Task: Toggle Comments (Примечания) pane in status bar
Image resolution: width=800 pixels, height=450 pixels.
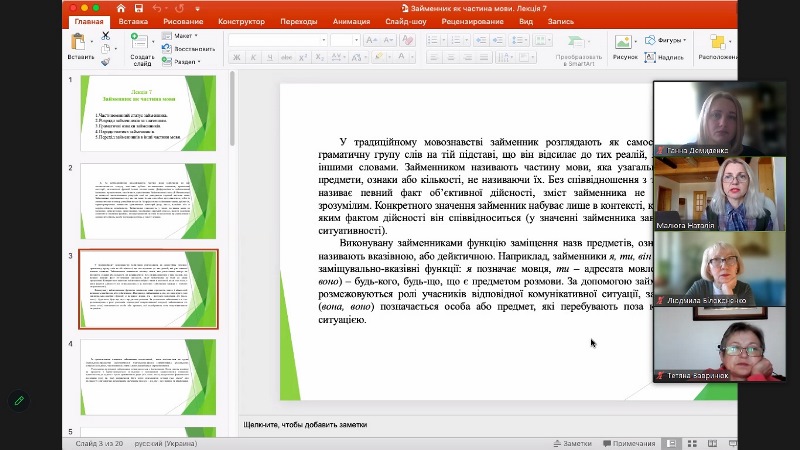Action: (x=628, y=443)
